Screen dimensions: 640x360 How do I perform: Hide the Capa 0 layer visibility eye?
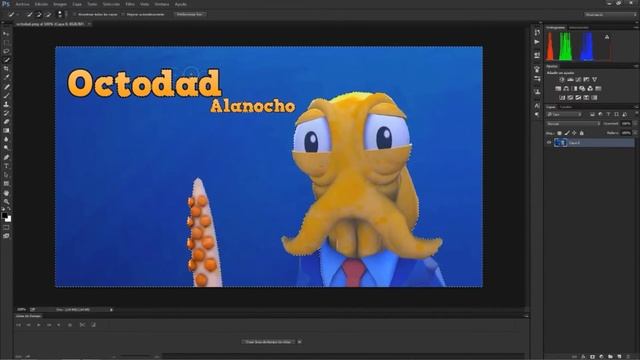pyautogui.click(x=549, y=142)
